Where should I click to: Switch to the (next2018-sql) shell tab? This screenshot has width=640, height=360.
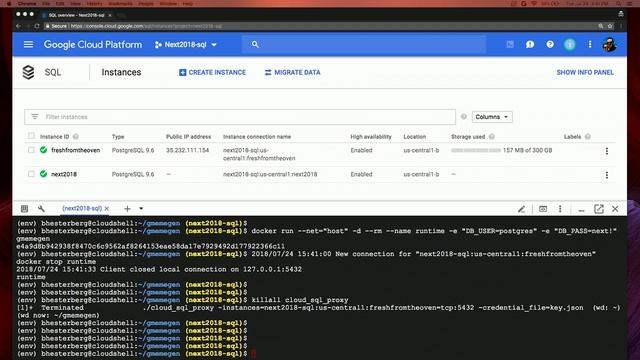click(x=82, y=208)
